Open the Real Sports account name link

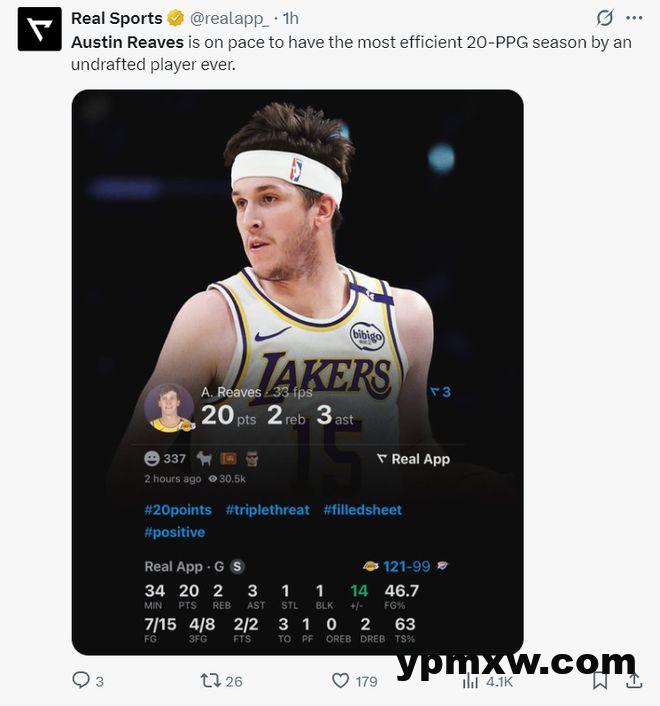tap(117, 18)
